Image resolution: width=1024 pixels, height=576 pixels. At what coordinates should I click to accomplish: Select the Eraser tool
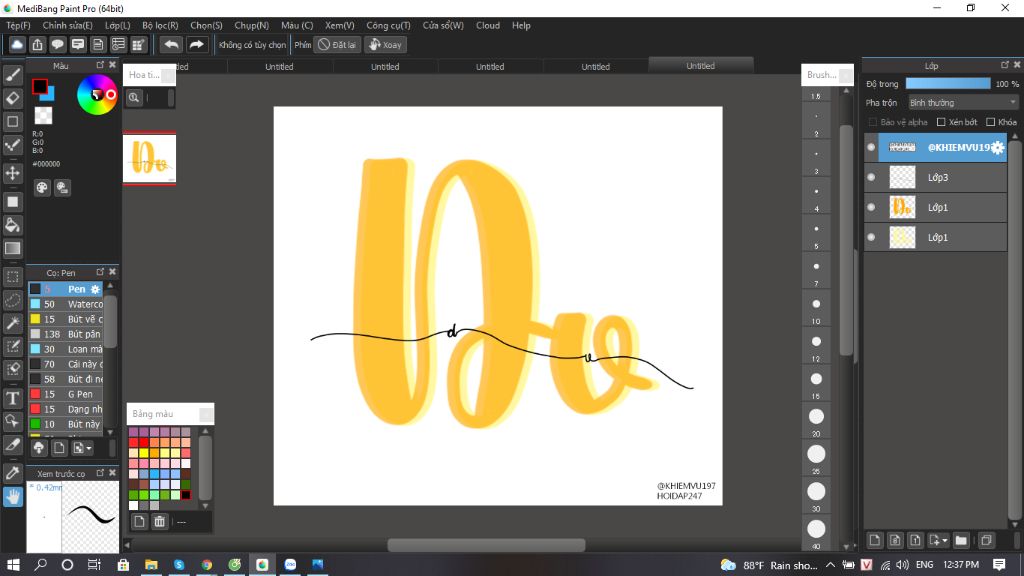tap(12, 98)
